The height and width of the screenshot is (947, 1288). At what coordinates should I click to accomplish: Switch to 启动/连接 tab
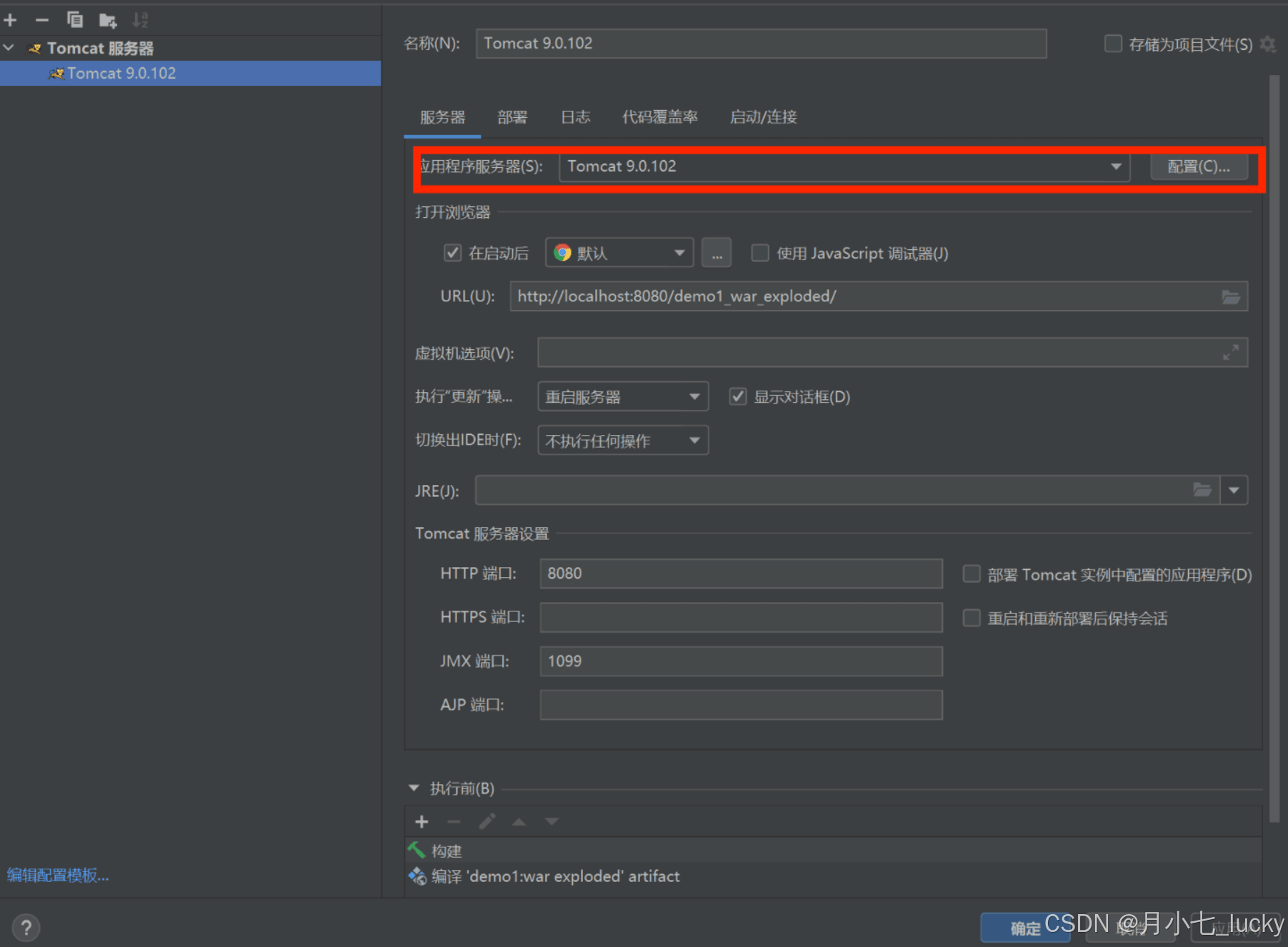(x=763, y=117)
